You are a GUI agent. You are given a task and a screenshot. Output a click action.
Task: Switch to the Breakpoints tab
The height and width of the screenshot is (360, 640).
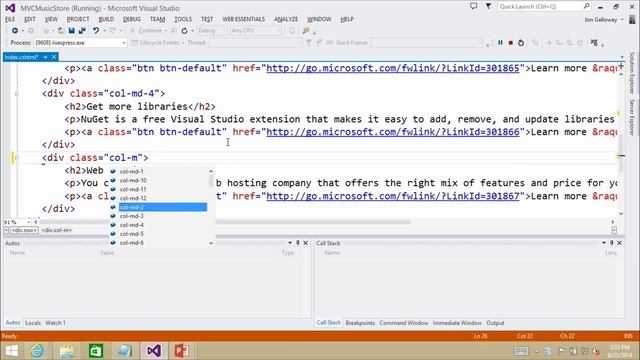pyautogui.click(x=360, y=323)
